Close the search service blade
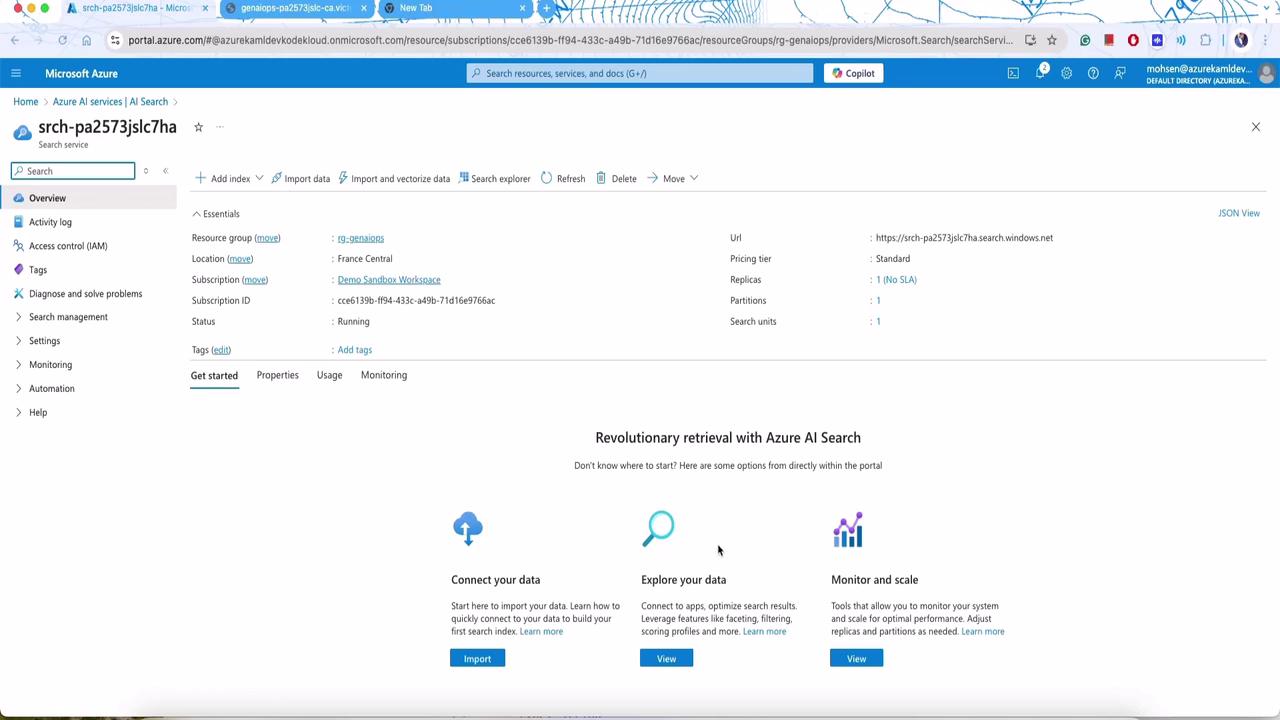Image resolution: width=1280 pixels, height=720 pixels. (x=1256, y=127)
